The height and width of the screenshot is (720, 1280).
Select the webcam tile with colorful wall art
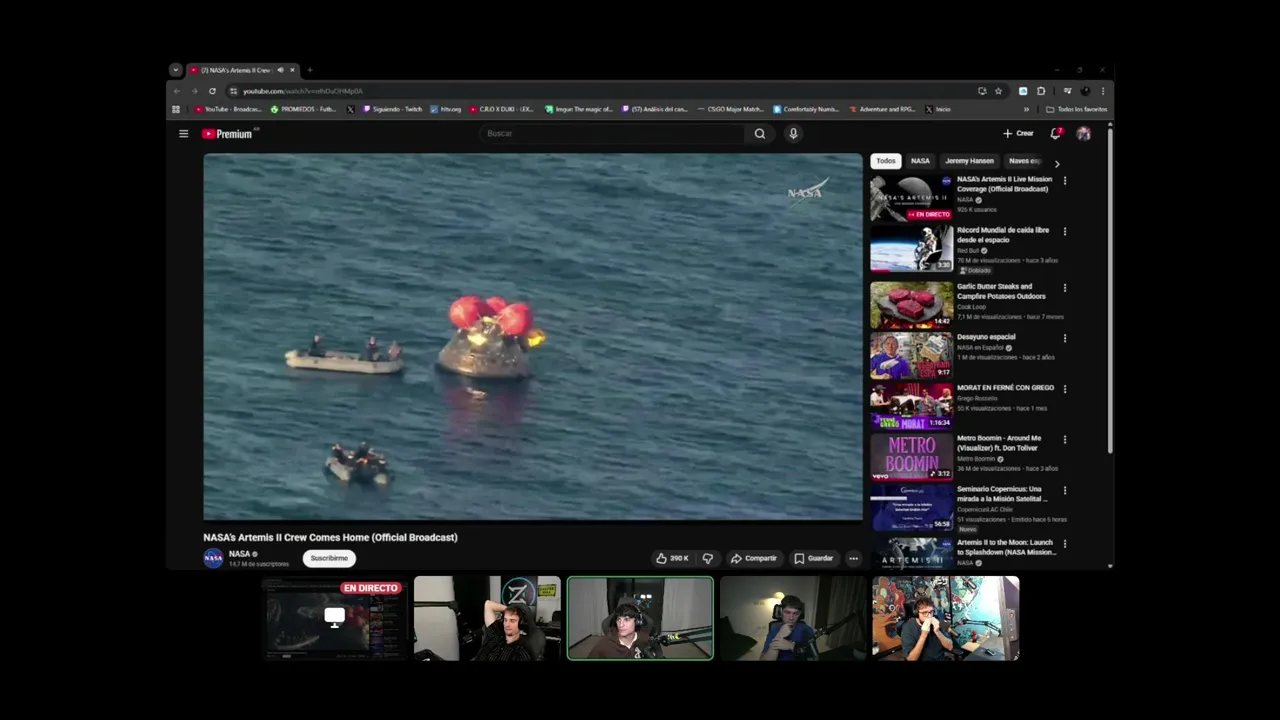(x=945, y=618)
